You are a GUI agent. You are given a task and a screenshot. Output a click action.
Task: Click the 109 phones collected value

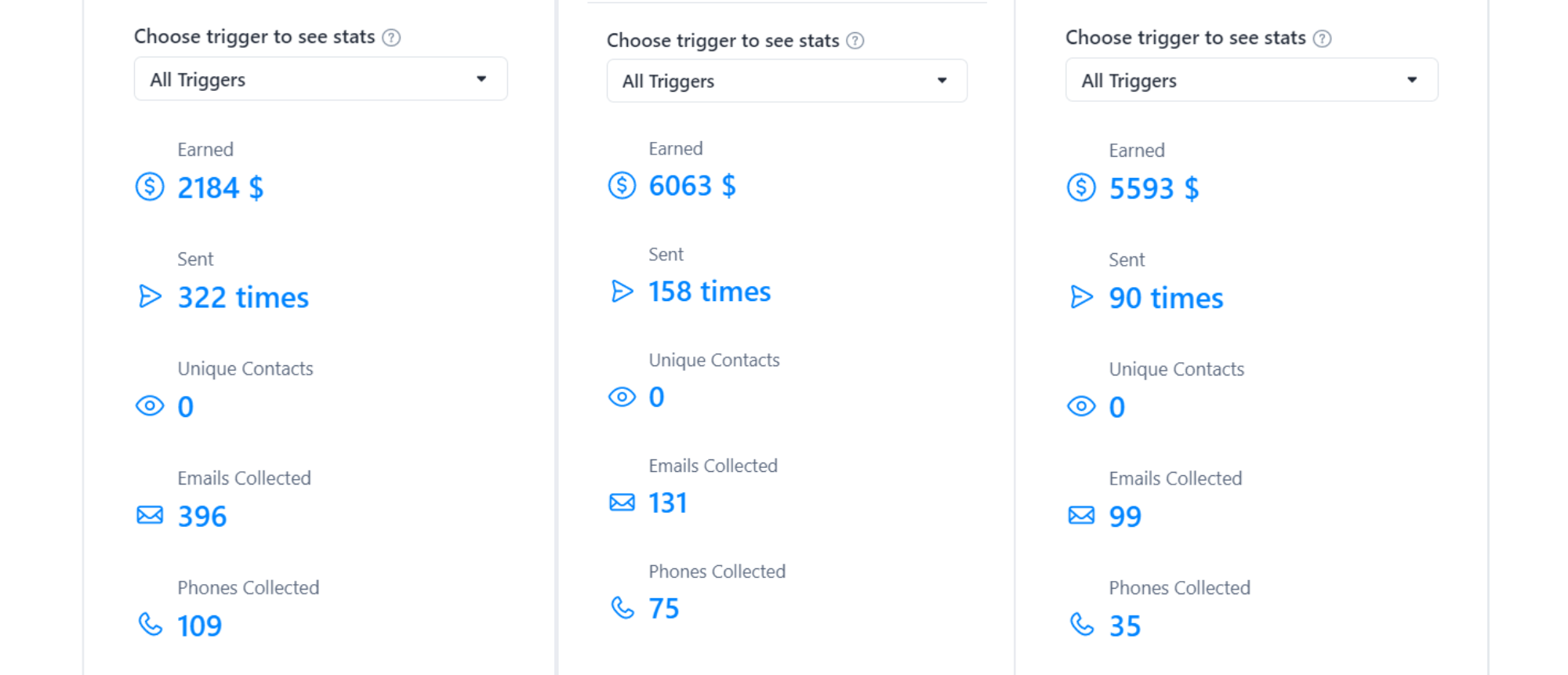(x=200, y=626)
